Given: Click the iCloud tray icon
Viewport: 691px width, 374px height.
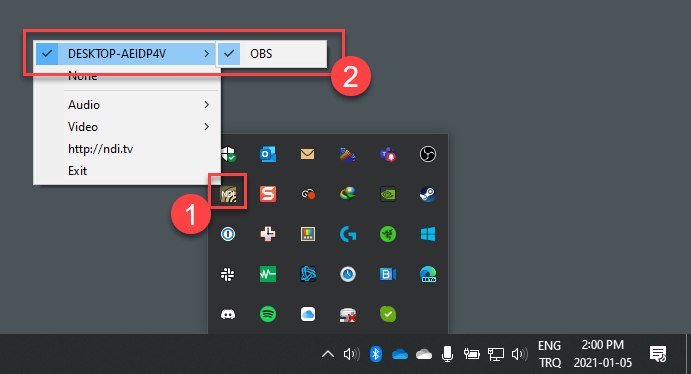Looking at the screenshot, I should [x=308, y=314].
